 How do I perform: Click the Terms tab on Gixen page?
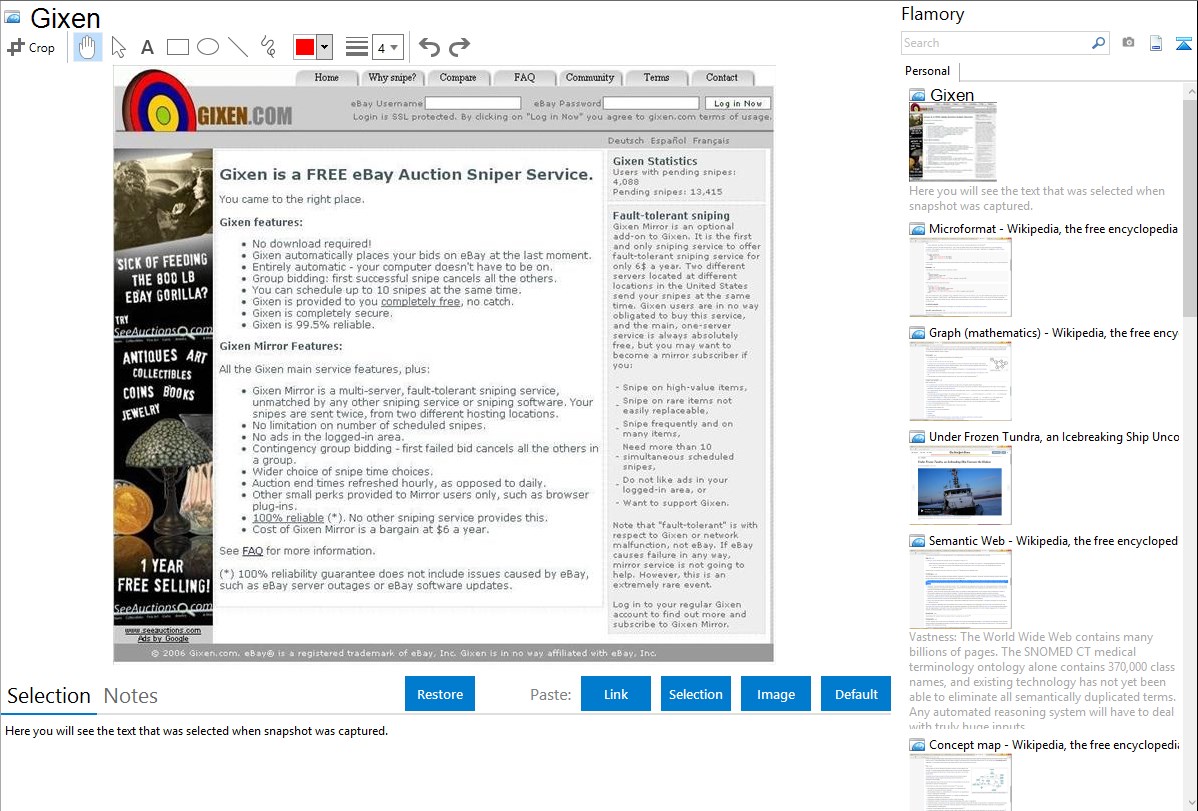coord(656,77)
